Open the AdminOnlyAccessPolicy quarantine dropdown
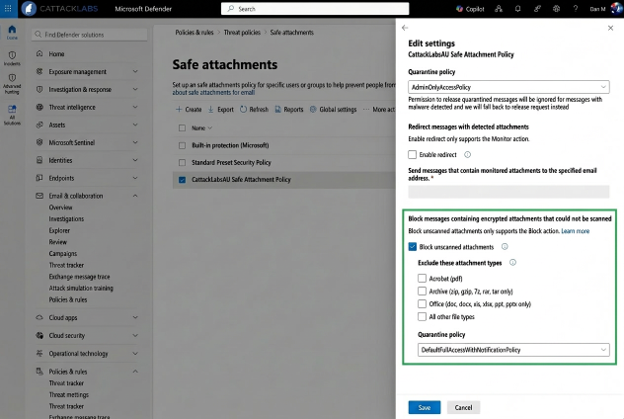The height and width of the screenshot is (419, 624). pyautogui.click(x=509, y=87)
